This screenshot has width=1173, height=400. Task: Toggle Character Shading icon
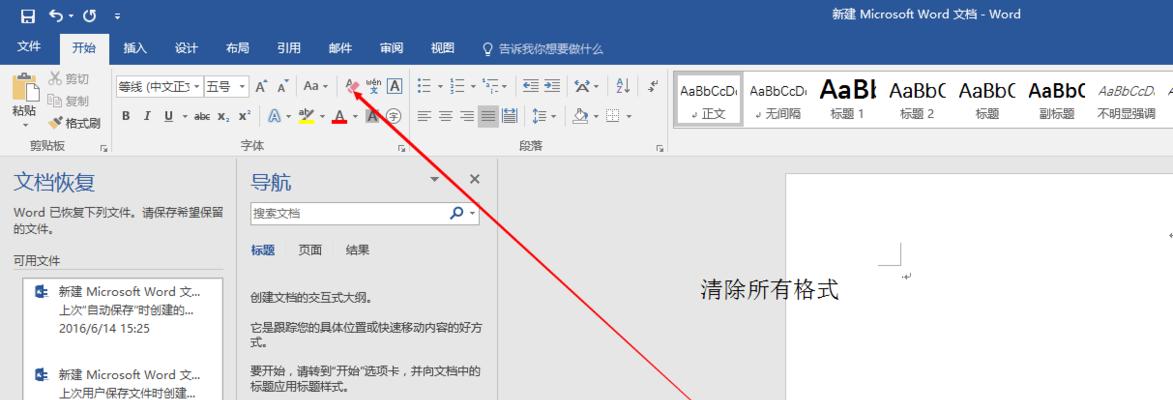[372, 116]
